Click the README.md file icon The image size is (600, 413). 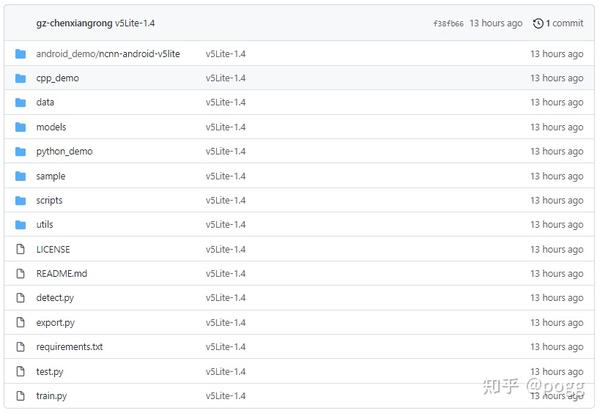20,273
